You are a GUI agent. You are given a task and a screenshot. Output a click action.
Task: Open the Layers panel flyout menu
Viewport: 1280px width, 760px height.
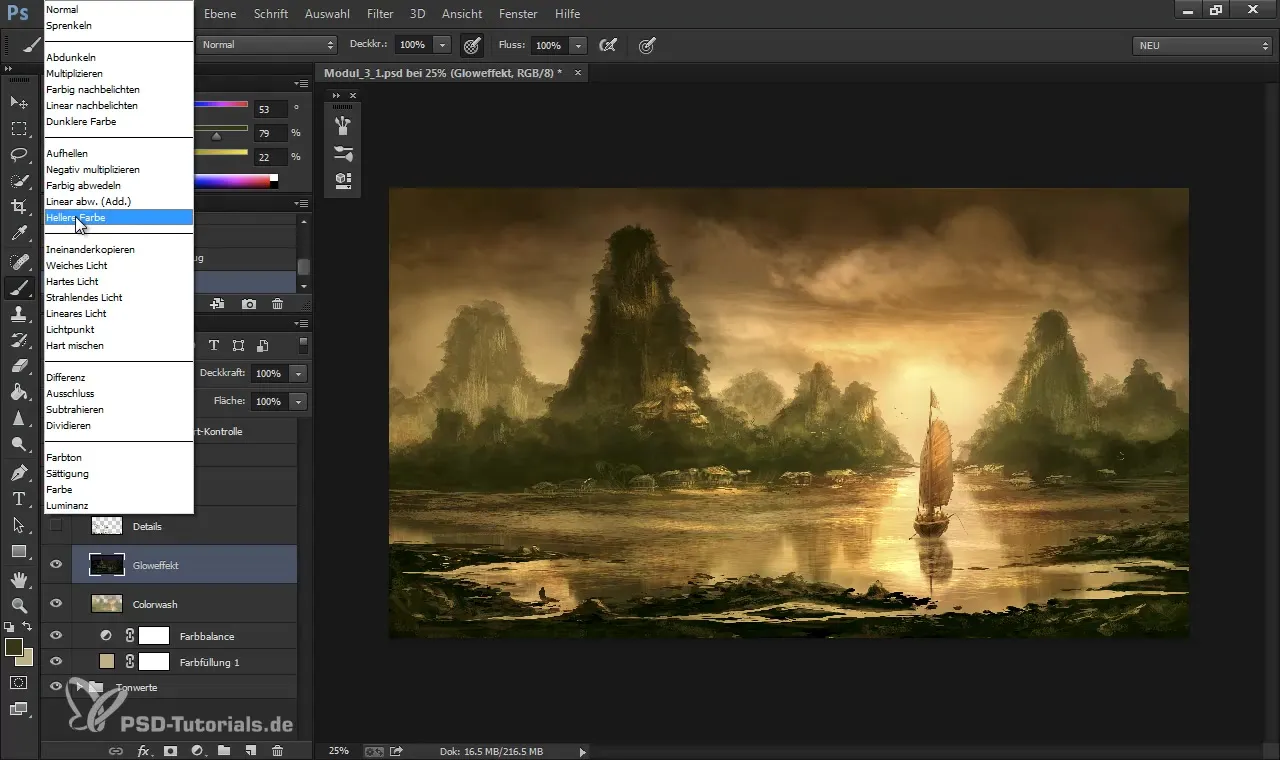pos(301,324)
